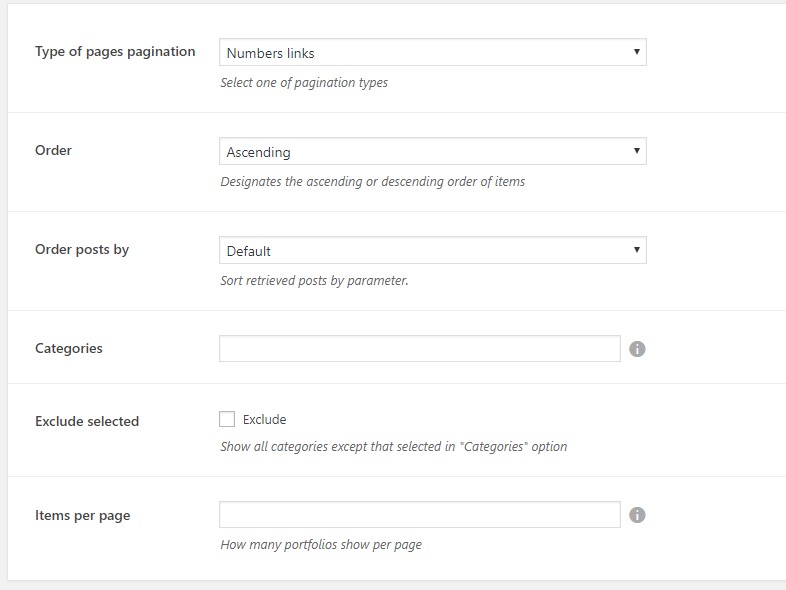
Task: Open the 'Numbers links' pagination type dropdown
Action: coord(432,52)
